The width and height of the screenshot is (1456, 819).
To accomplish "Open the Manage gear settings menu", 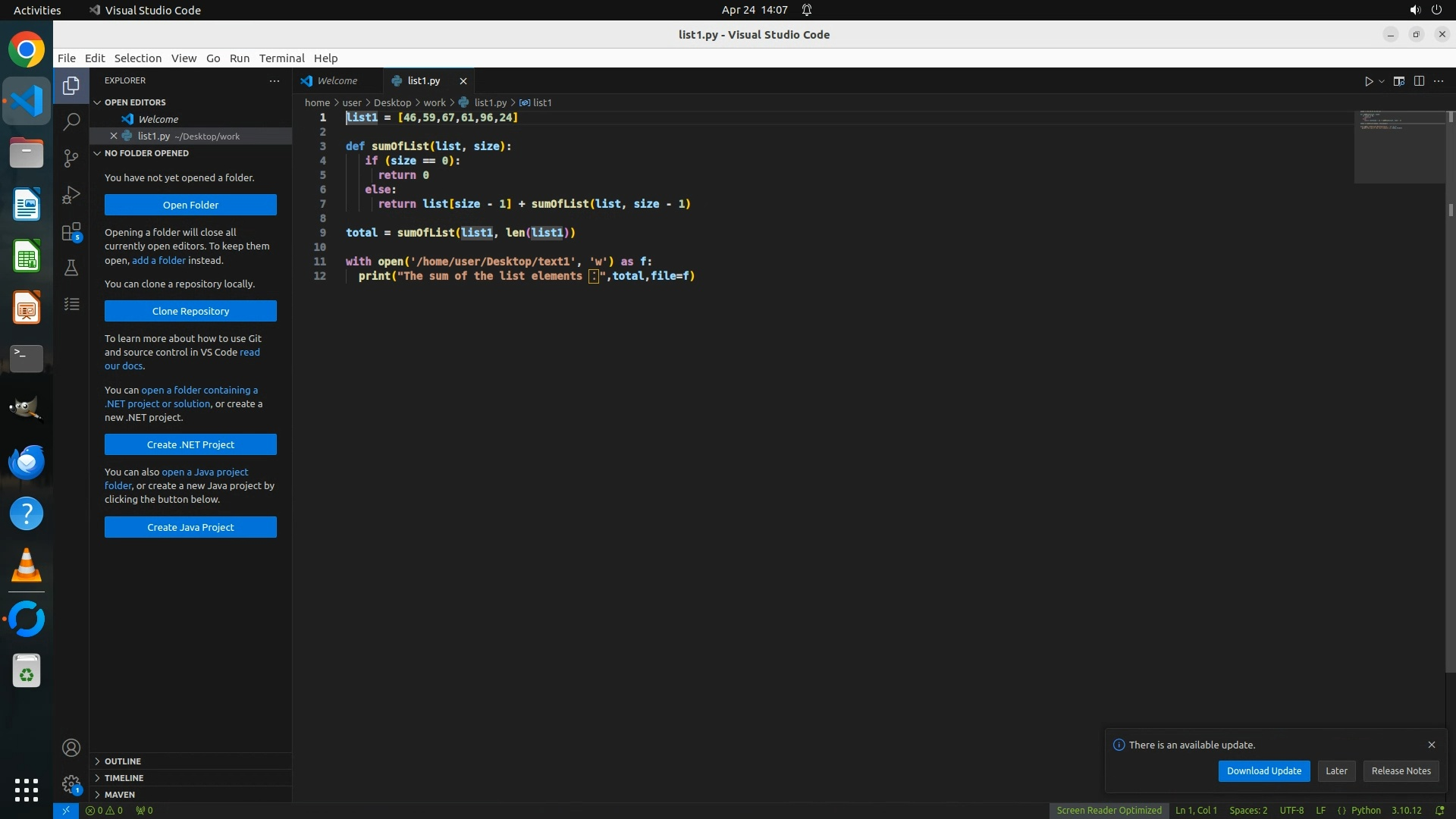I will coord(71,784).
